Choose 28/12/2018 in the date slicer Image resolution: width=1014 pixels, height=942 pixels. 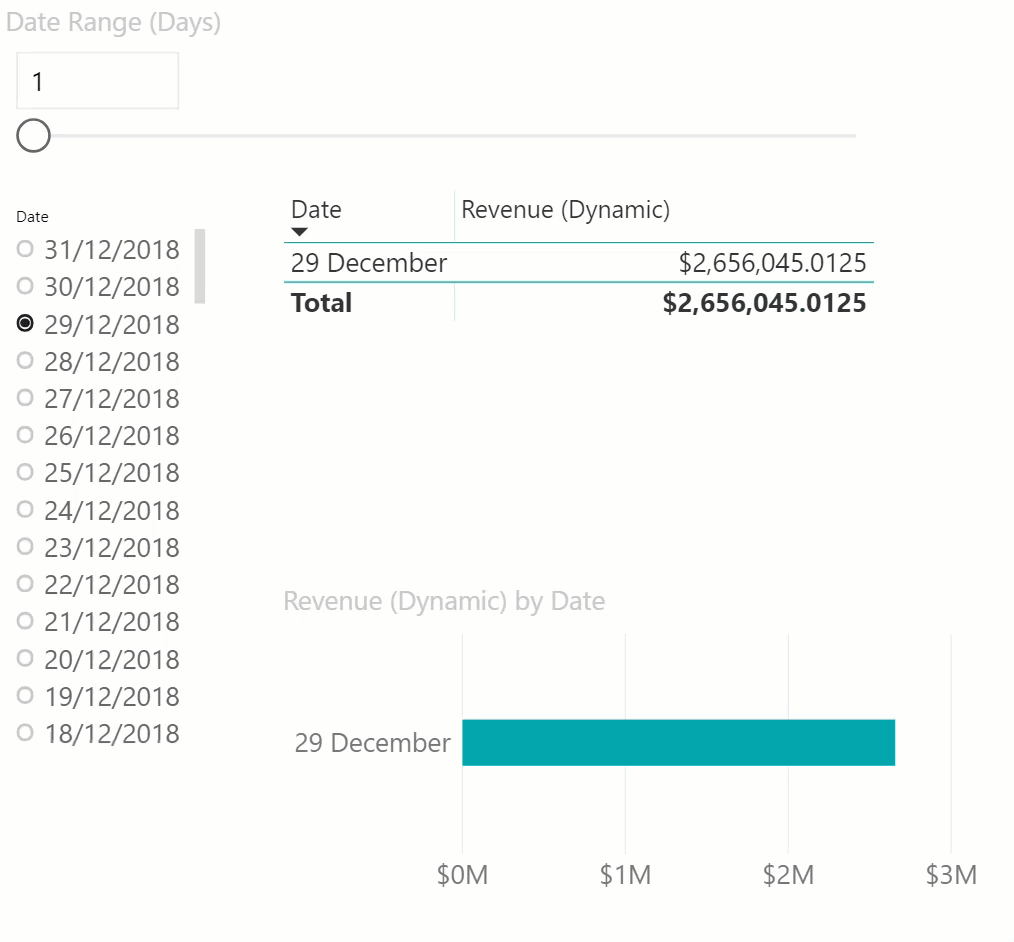[x=26, y=361]
